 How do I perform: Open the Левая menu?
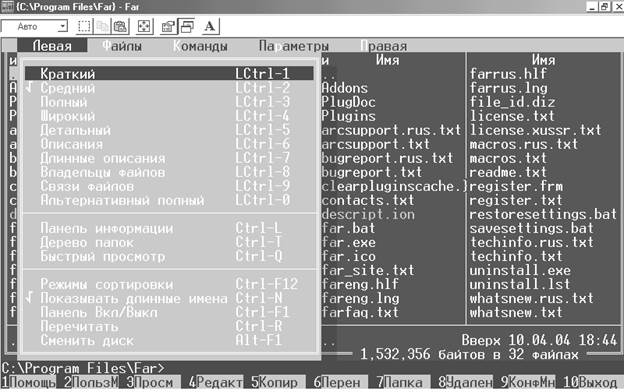(52, 46)
